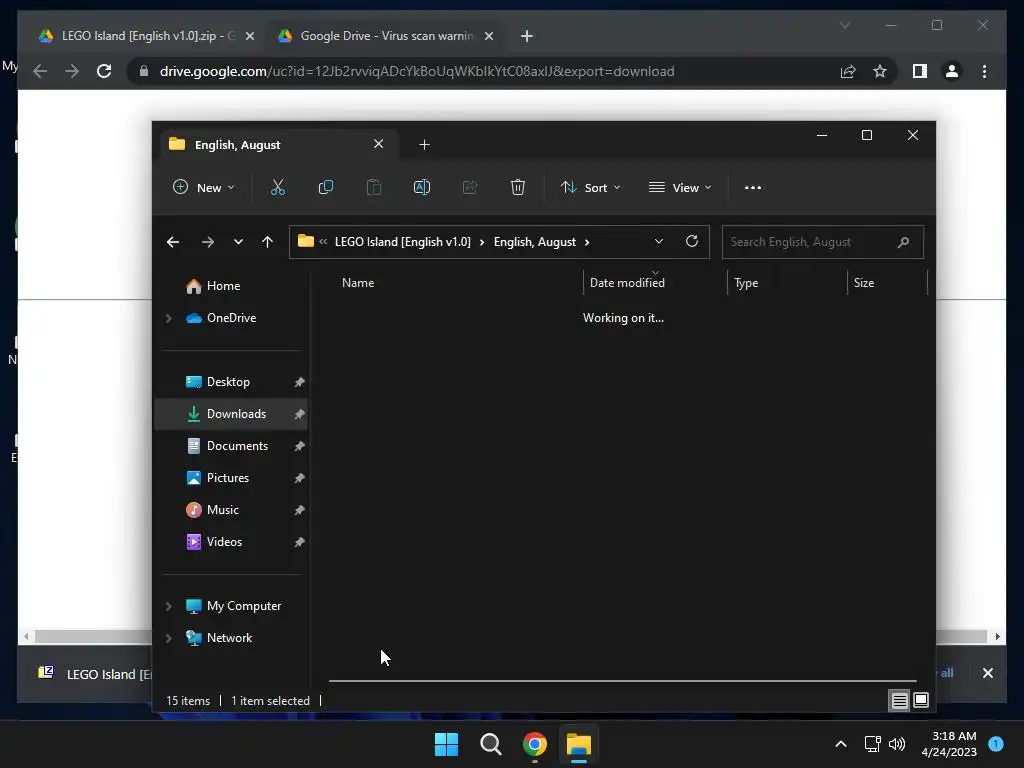The width and height of the screenshot is (1024, 768).
Task: Close the English, August Explorer tab
Action: (x=379, y=144)
